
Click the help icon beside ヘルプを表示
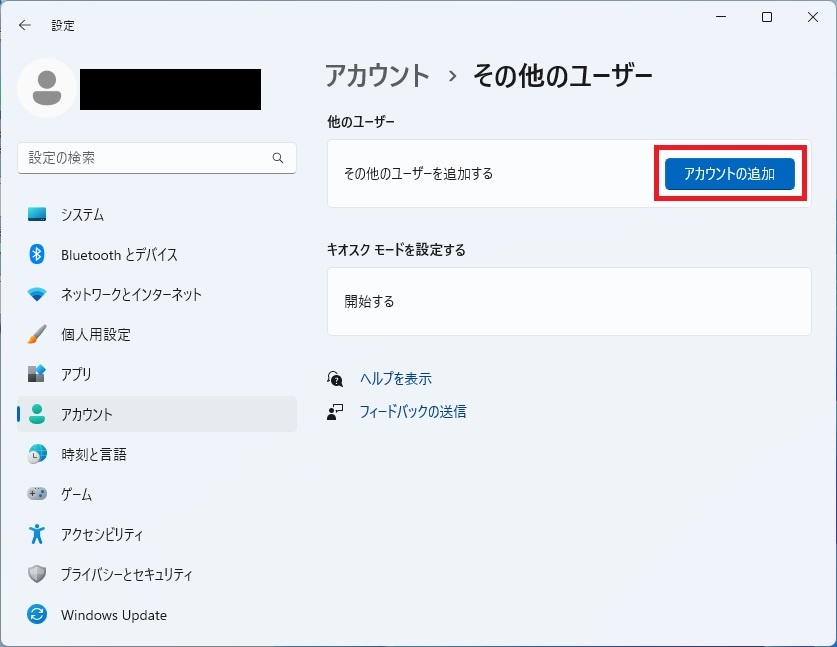pyautogui.click(x=335, y=379)
